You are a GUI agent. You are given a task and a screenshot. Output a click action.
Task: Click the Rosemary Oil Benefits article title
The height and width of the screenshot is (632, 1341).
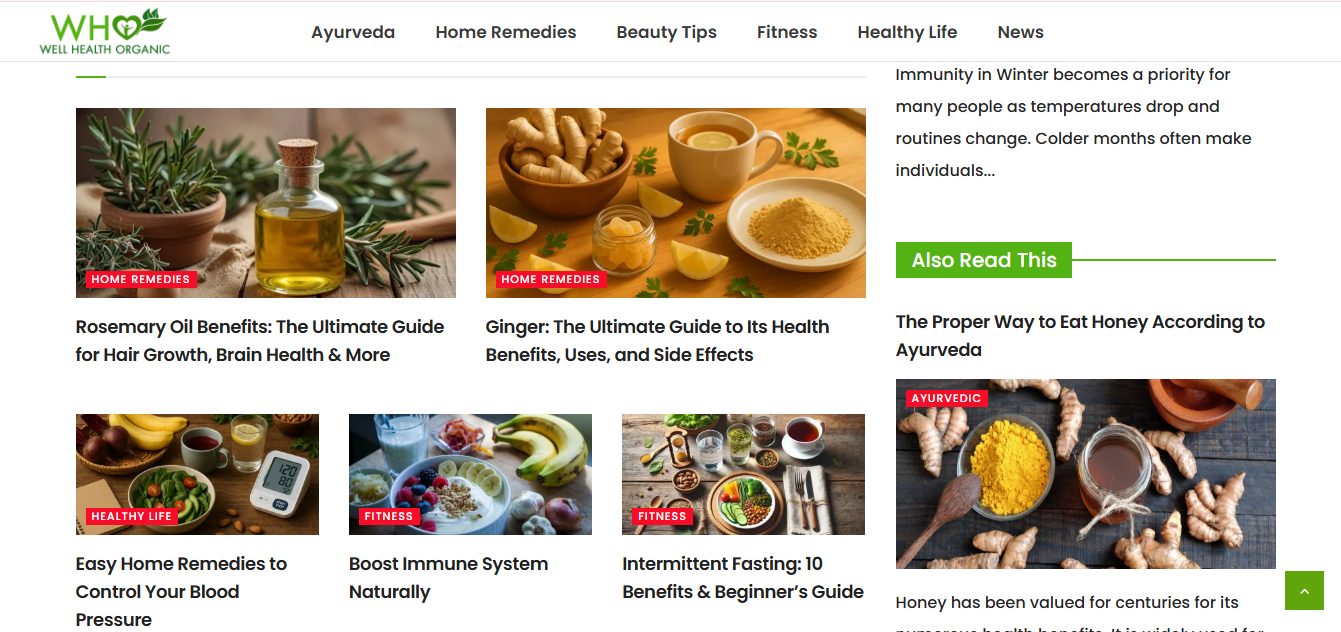[x=260, y=341]
